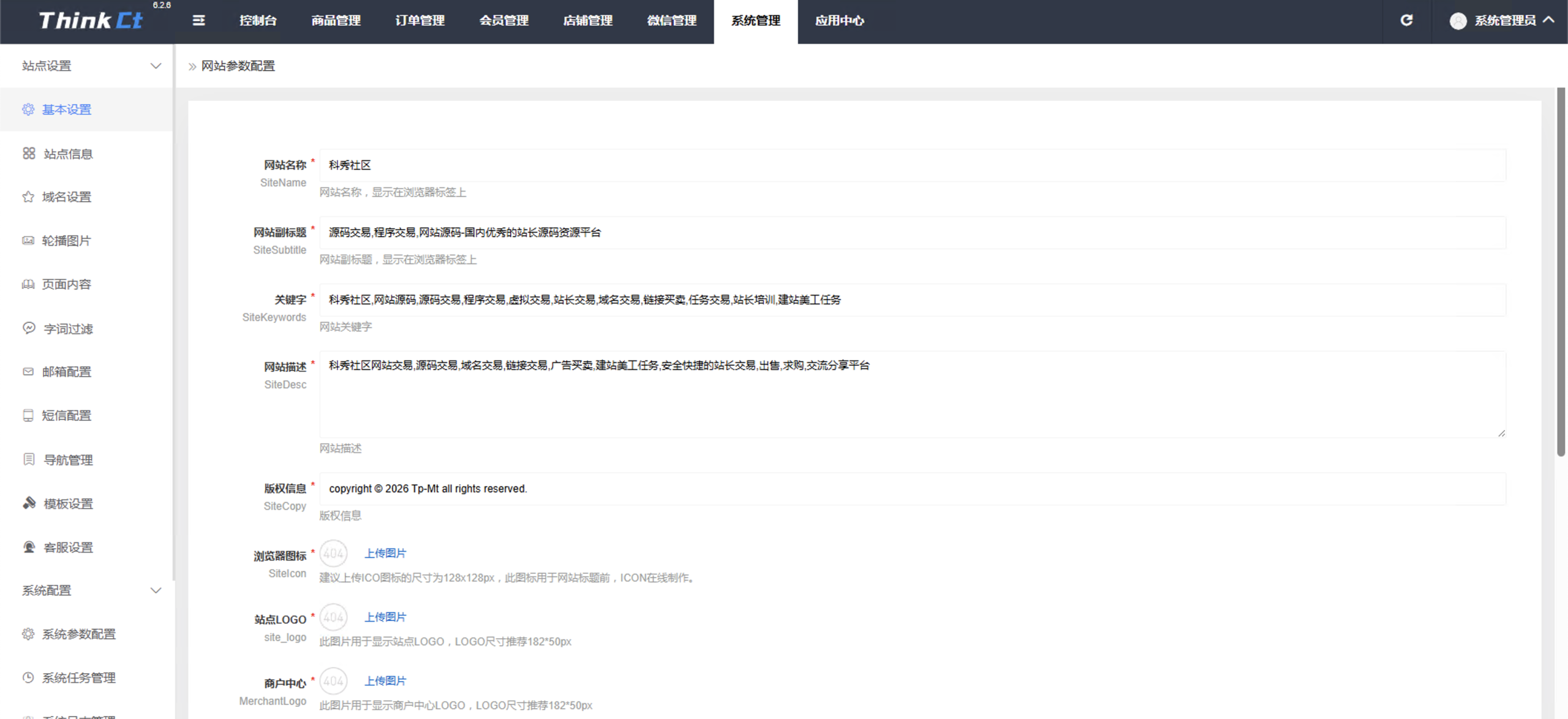Switch to the 商品管理 top tab
The image size is (1568, 719).
coord(336,21)
